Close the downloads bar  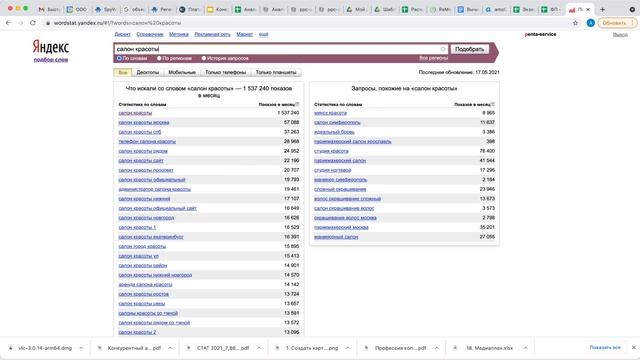[x=633, y=348]
